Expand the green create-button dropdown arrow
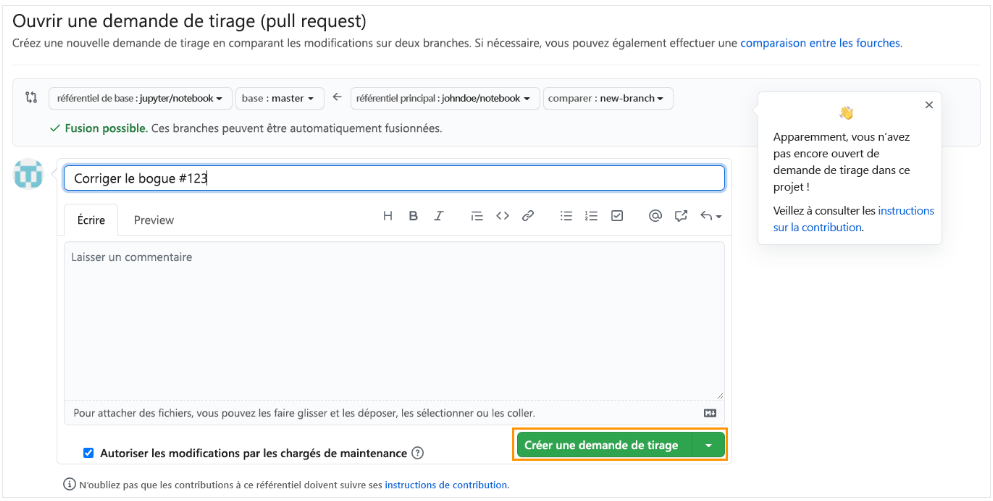 point(708,445)
